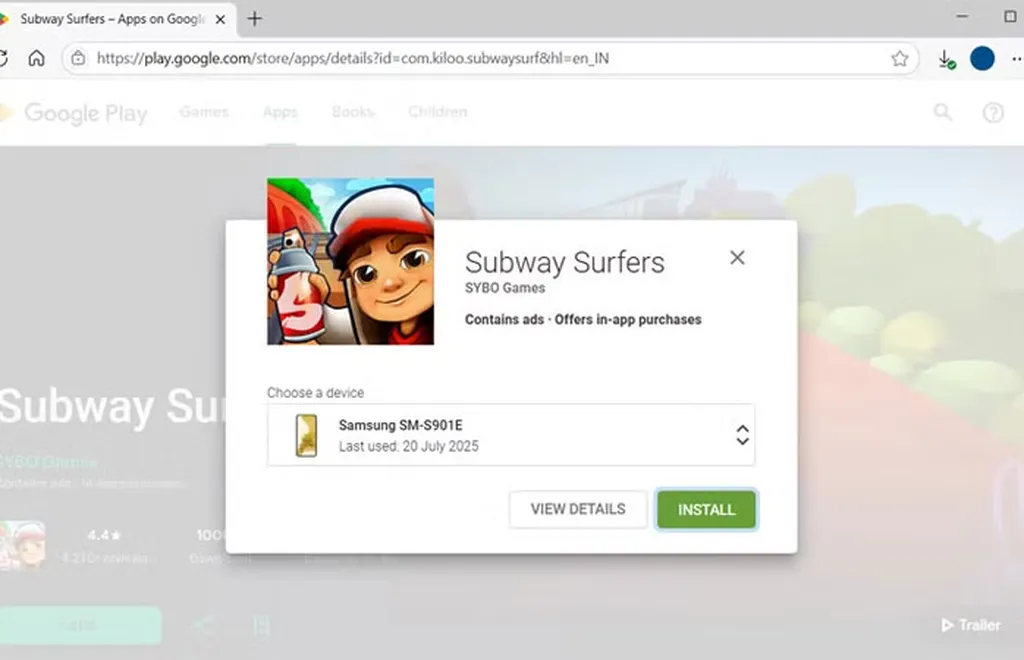Click the green INSTALL button
This screenshot has width=1024, height=660.
pyautogui.click(x=707, y=509)
